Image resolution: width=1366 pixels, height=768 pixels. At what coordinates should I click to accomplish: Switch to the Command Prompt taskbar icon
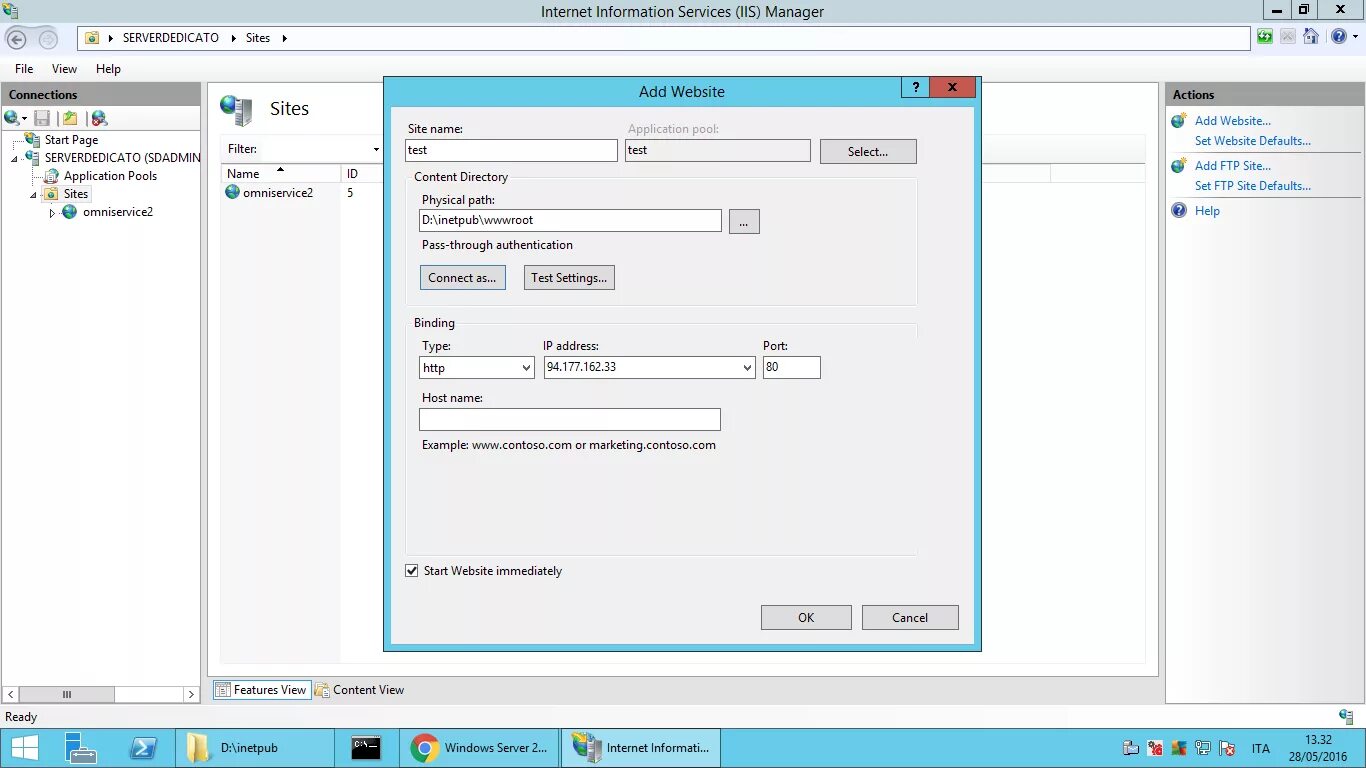tap(366, 748)
